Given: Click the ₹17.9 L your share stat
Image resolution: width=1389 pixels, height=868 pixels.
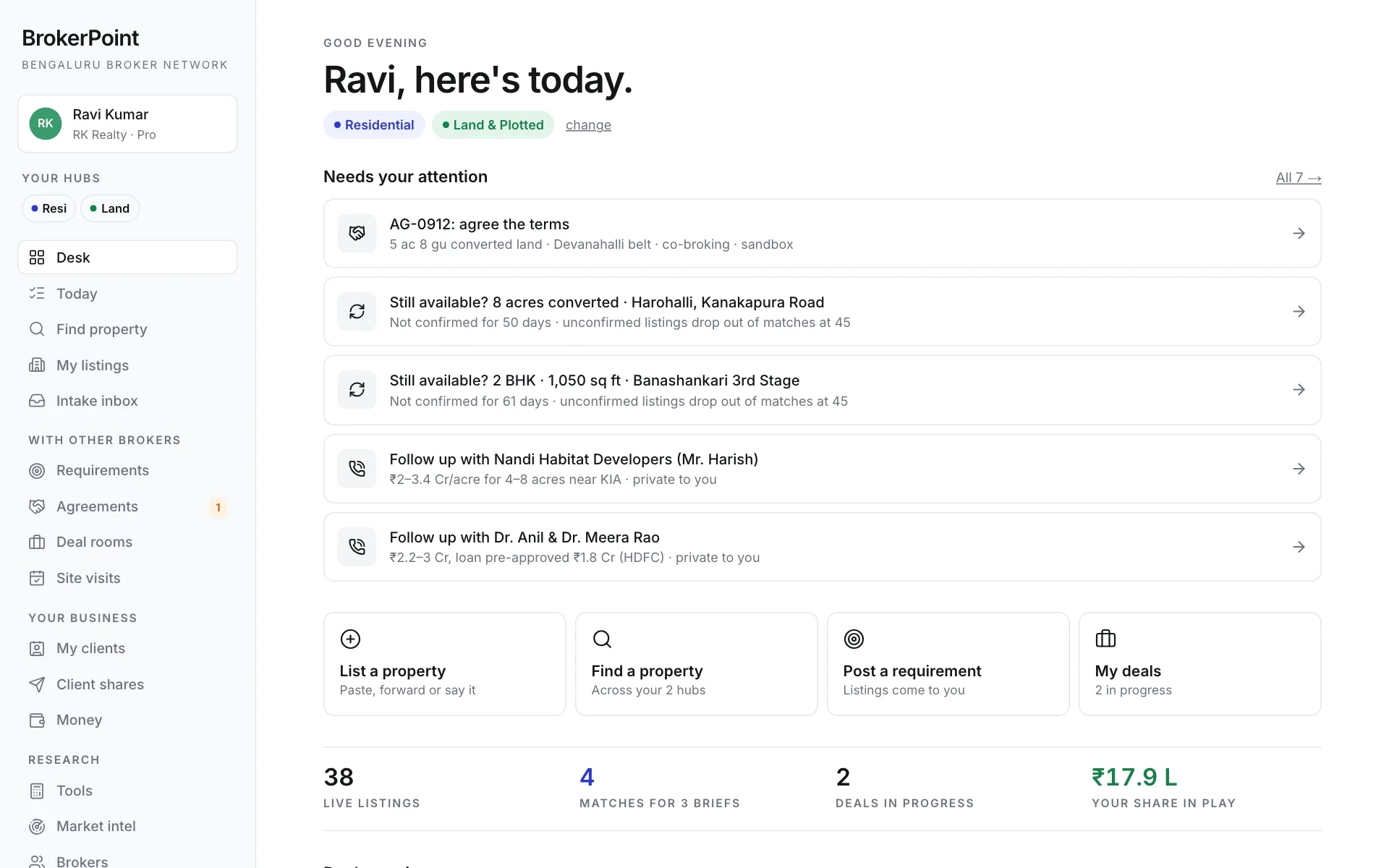Looking at the screenshot, I should [1163, 788].
